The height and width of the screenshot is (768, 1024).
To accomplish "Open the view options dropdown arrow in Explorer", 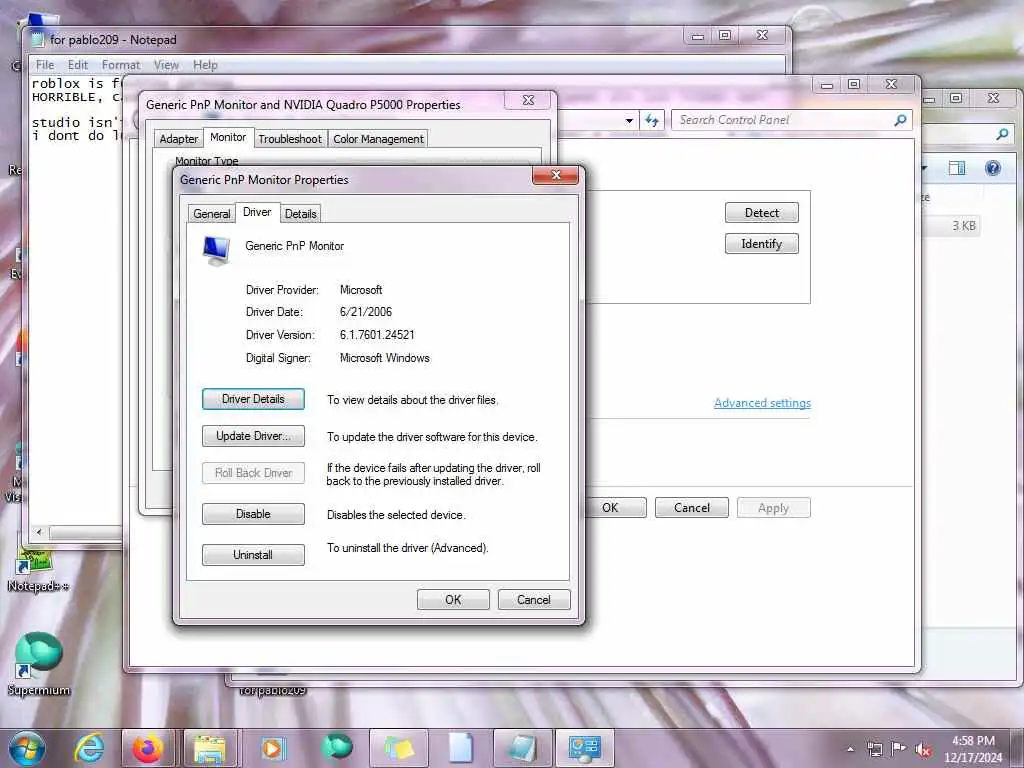I will point(924,168).
